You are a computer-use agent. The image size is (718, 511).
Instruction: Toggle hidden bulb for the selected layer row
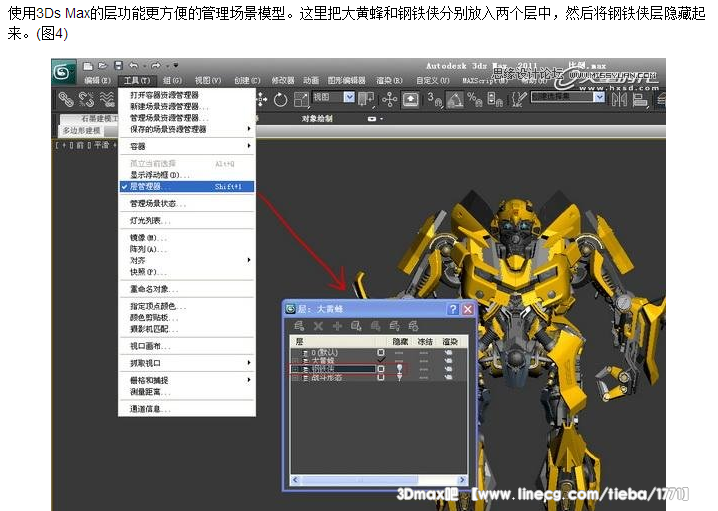(399, 369)
